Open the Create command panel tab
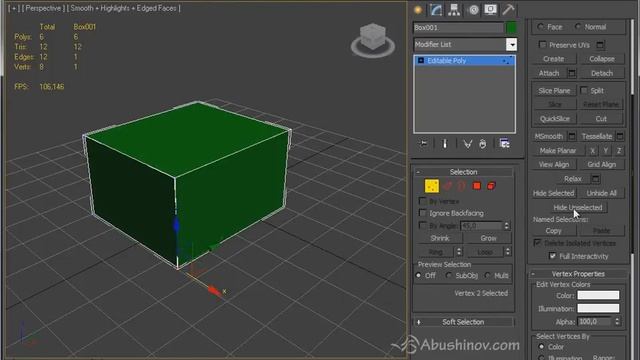The height and width of the screenshot is (360, 640). (x=418, y=9)
